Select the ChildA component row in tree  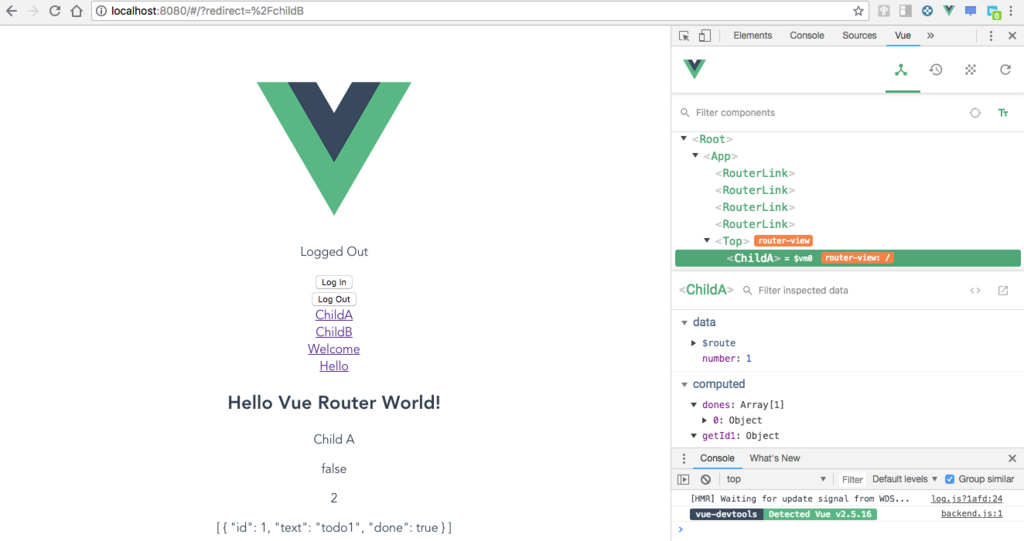(848, 258)
